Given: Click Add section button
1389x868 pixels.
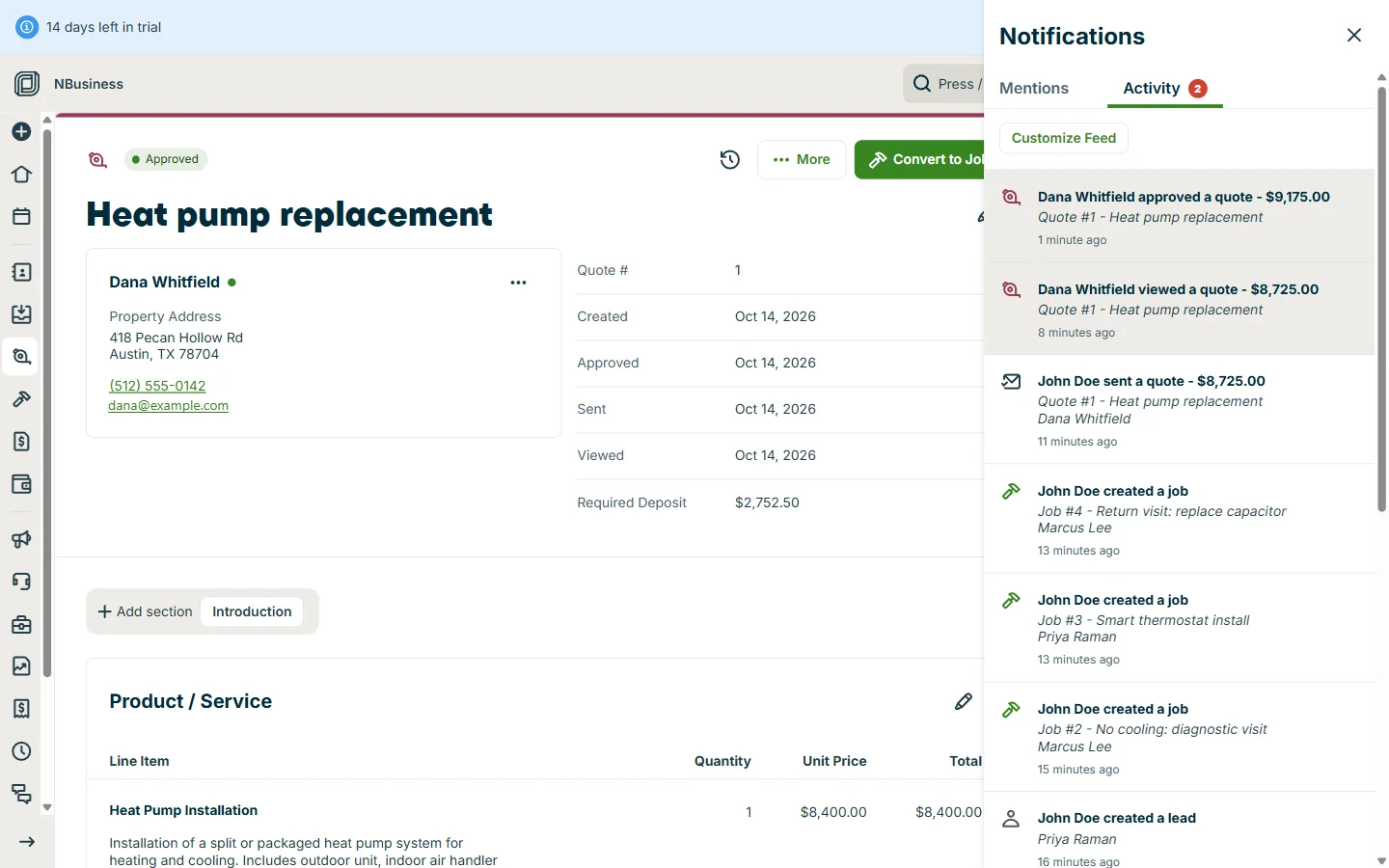Looking at the screenshot, I should pyautogui.click(x=146, y=611).
